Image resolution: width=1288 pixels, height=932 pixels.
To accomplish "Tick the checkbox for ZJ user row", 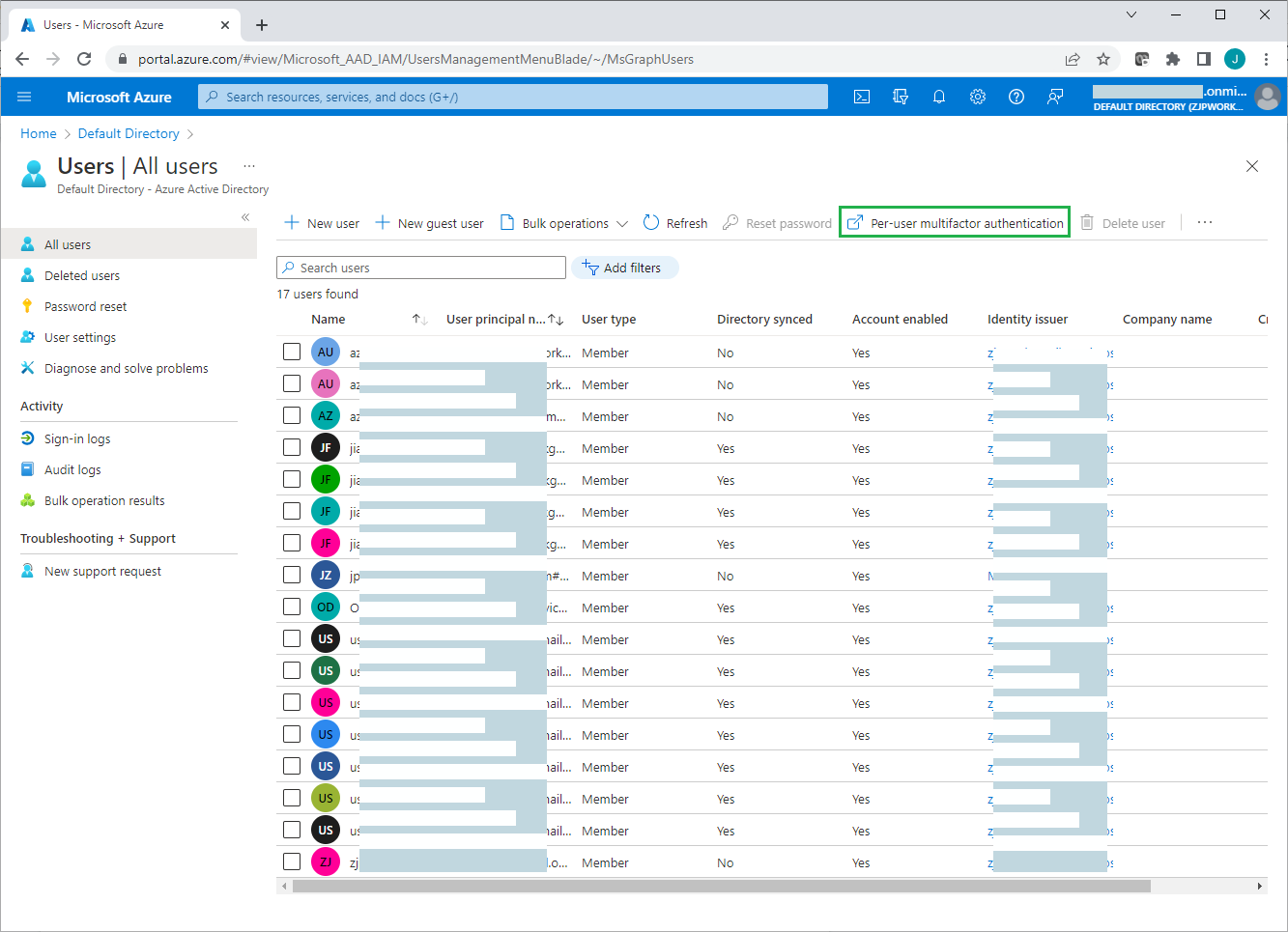I will point(292,861).
